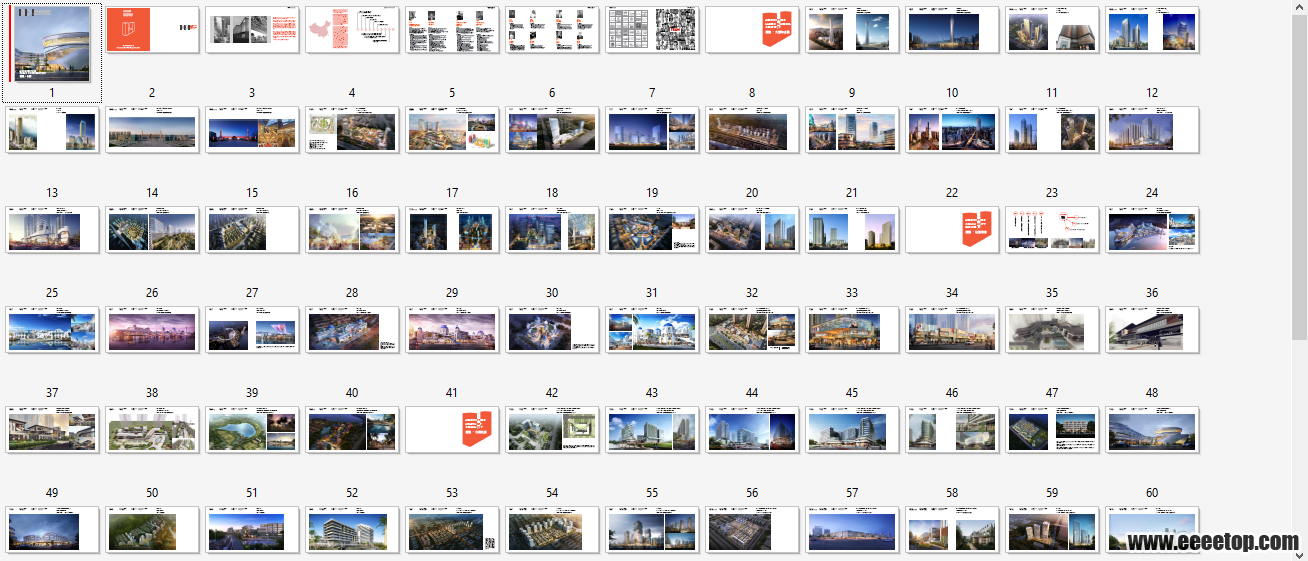The image size is (1308, 561).
Task: Click the vertical scrollbar up arrow
Action: point(1299,8)
